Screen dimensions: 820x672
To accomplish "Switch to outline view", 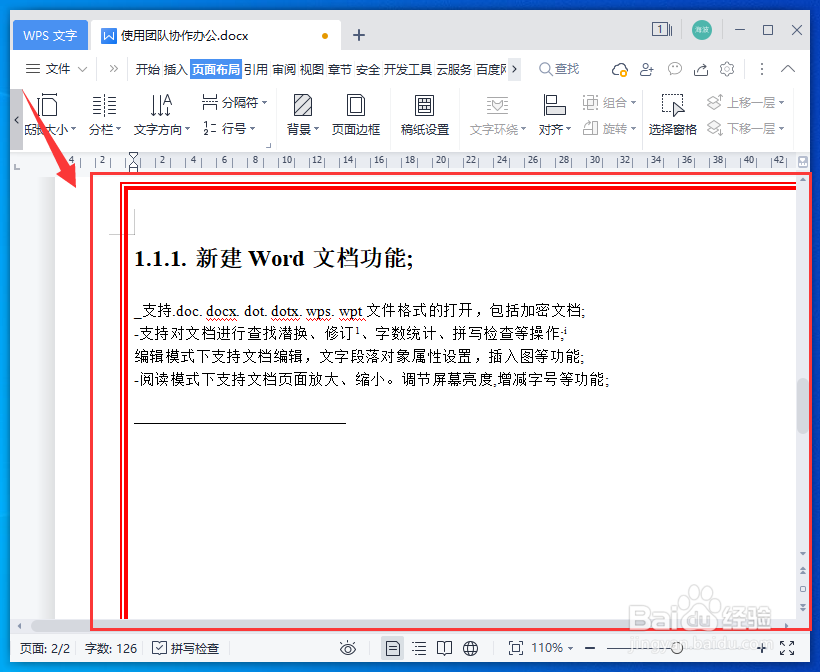I will 419,648.
